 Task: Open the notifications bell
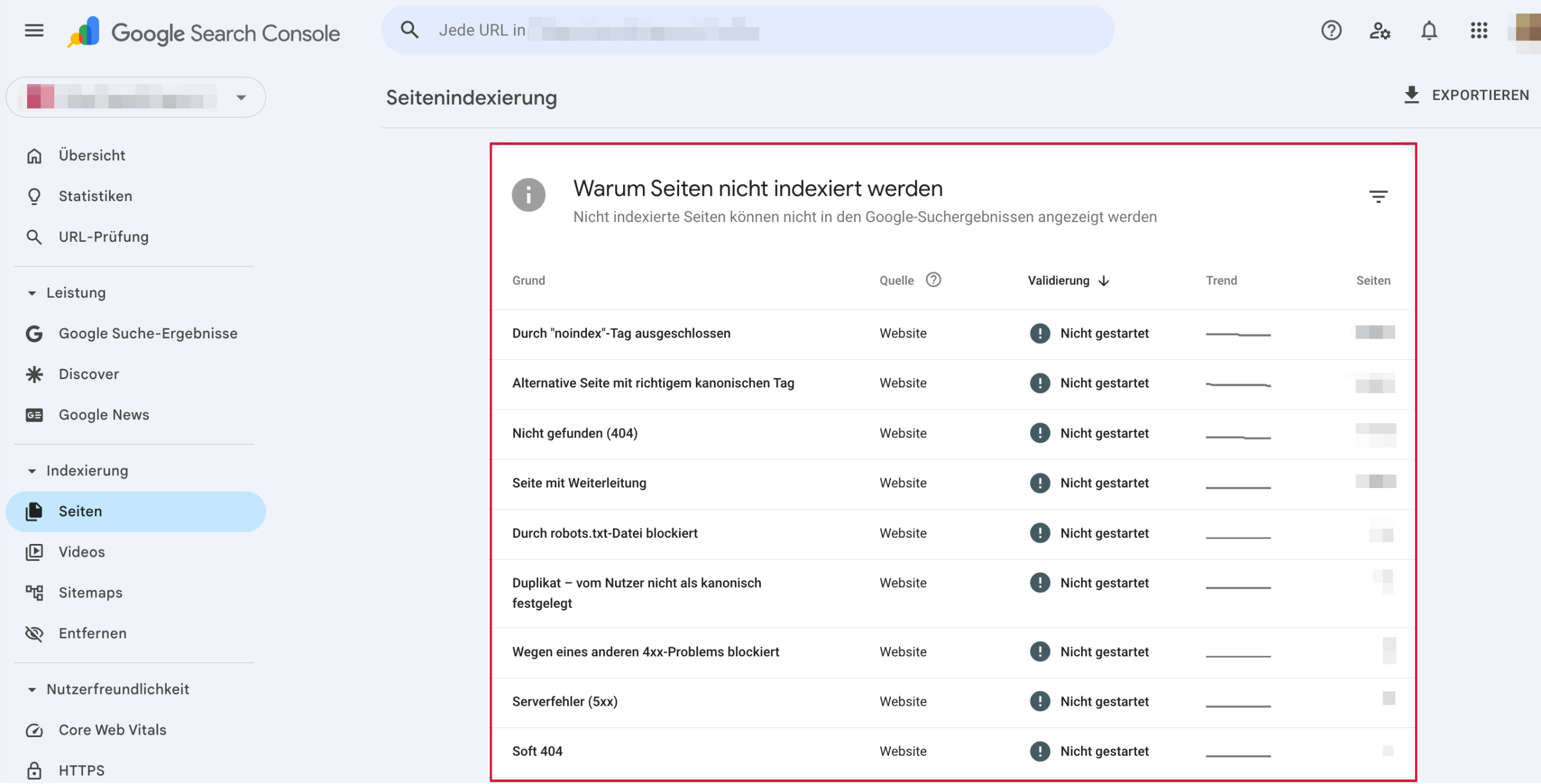pyautogui.click(x=1429, y=31)
